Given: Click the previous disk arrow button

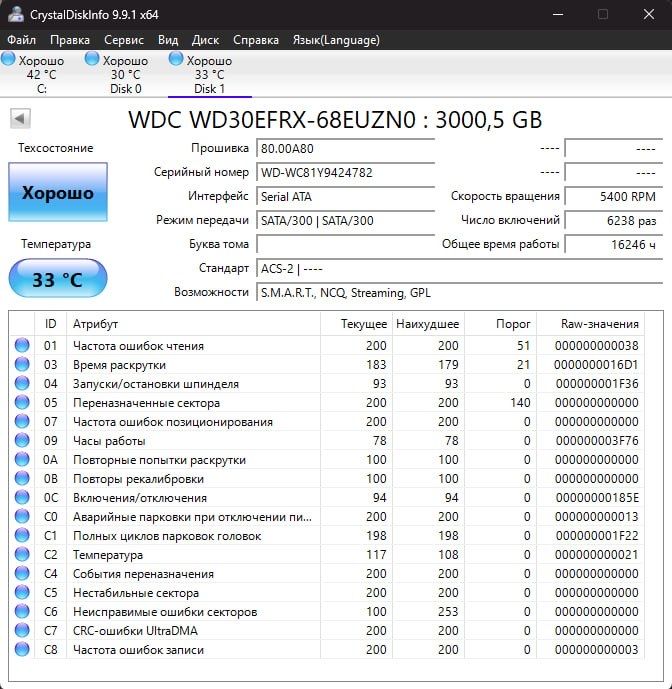Looking at the screenshot, I should click(x=20, y=119).
